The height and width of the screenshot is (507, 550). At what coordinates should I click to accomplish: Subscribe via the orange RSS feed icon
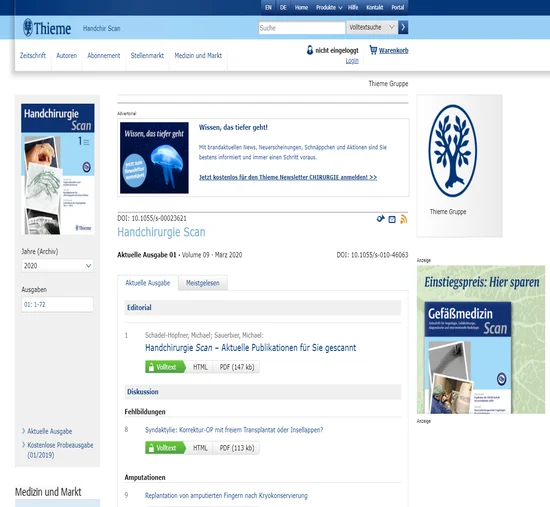[x=404, y=220]
